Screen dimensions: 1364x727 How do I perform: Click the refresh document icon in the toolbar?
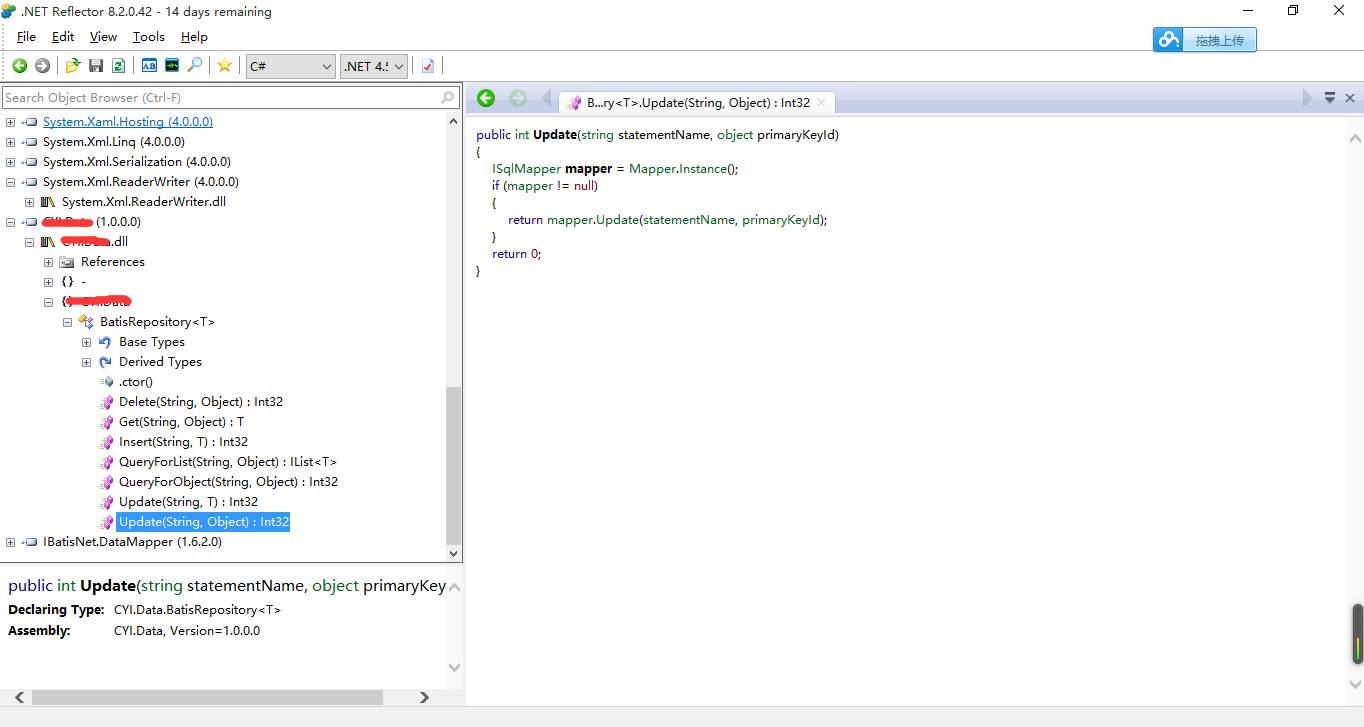[x=118, y=66]
